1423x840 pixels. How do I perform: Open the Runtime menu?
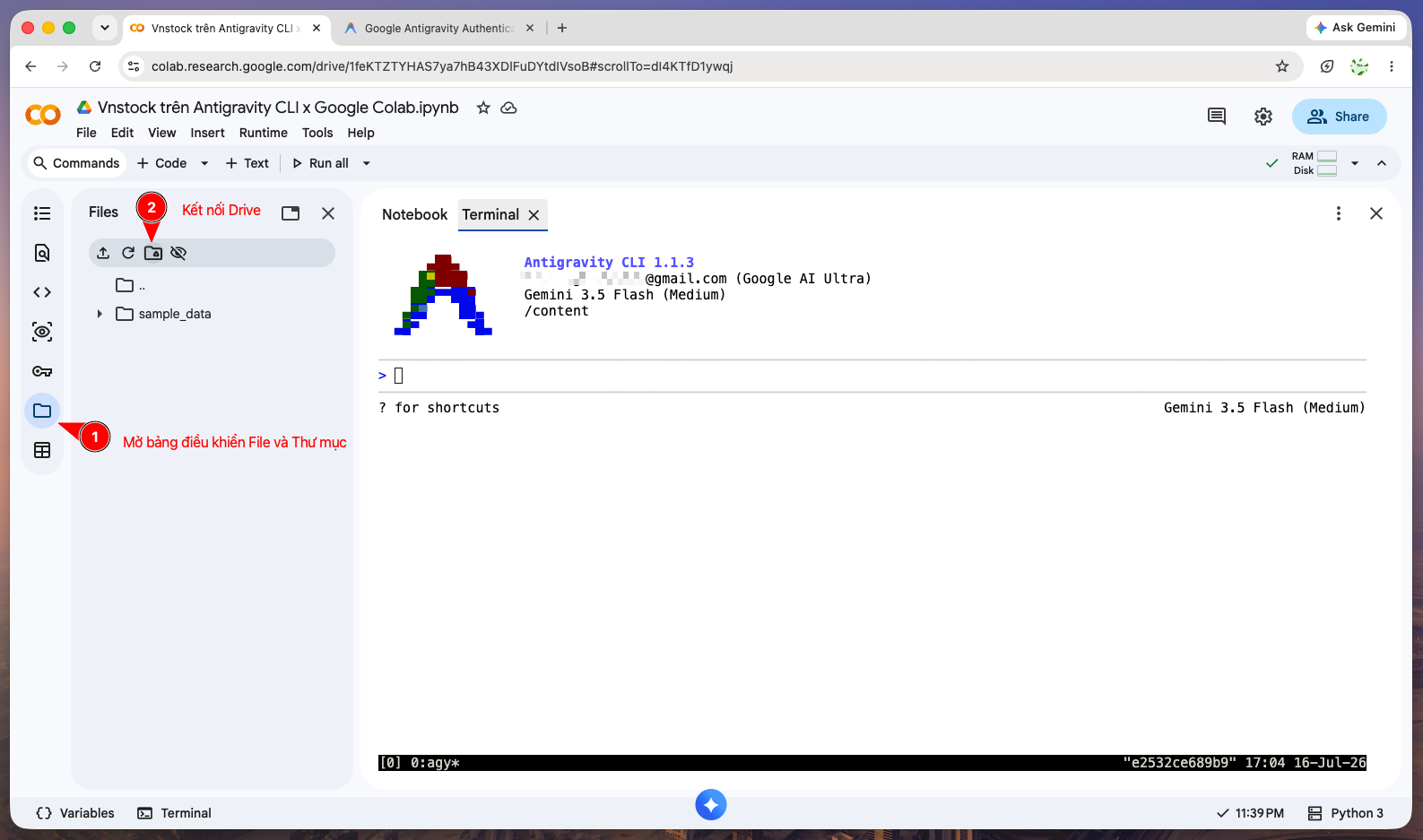coord(264,133)
